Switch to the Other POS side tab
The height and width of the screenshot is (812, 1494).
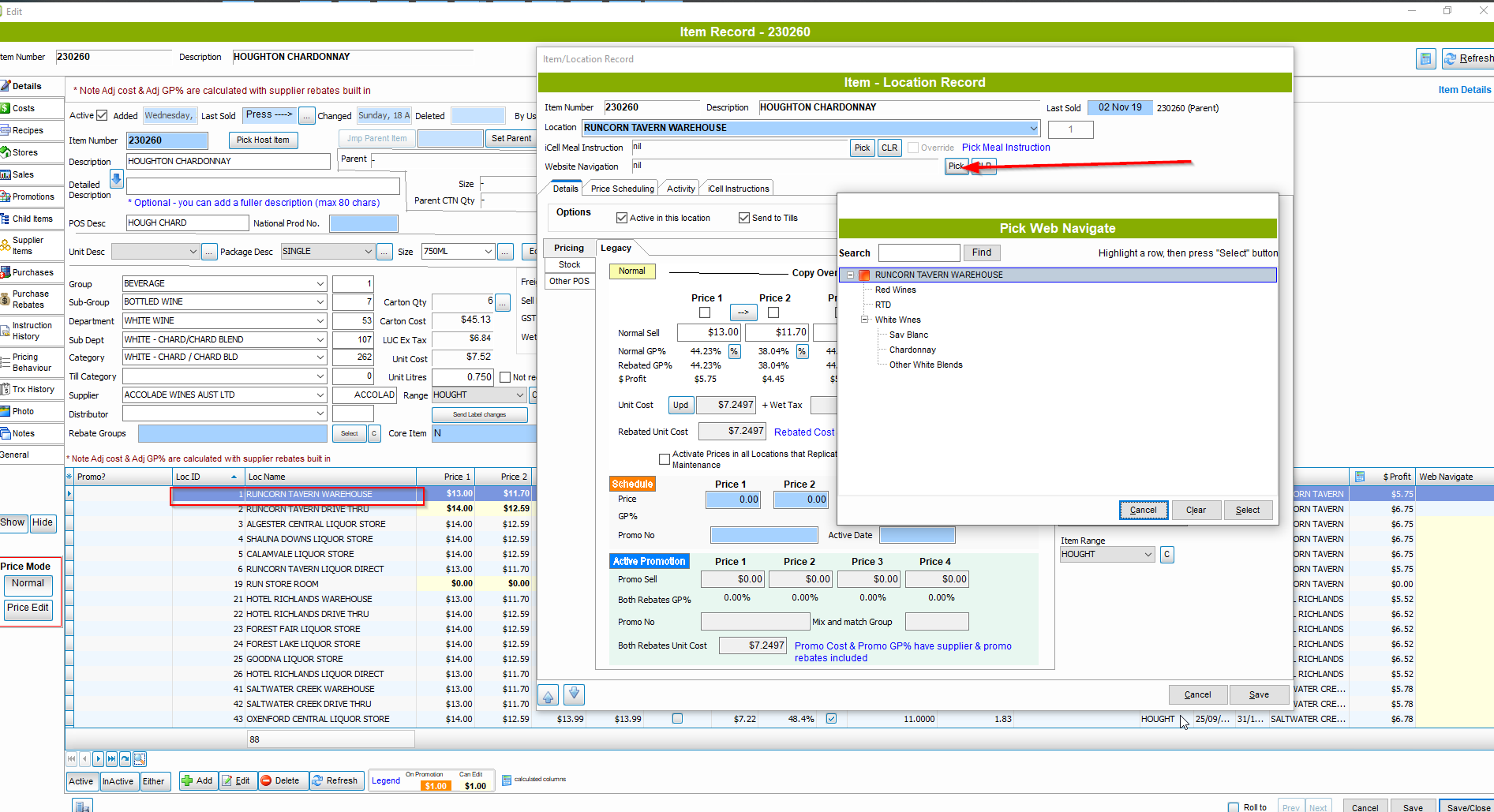(x=569, y=281)
